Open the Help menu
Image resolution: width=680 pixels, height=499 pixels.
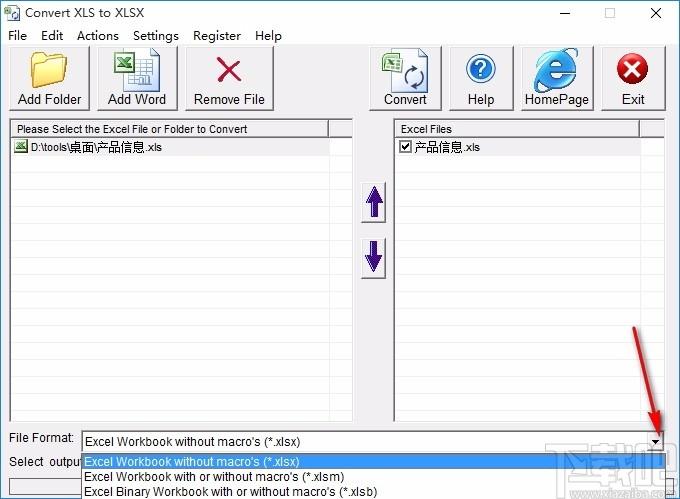click(x=268, y=36)
